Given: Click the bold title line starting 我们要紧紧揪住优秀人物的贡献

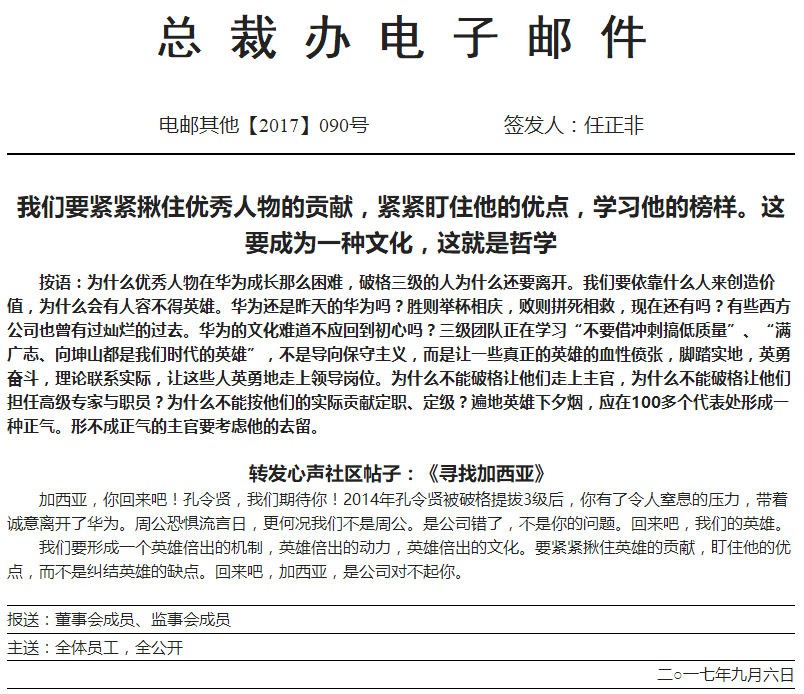Looking at the screenshot, I should 401,207.
